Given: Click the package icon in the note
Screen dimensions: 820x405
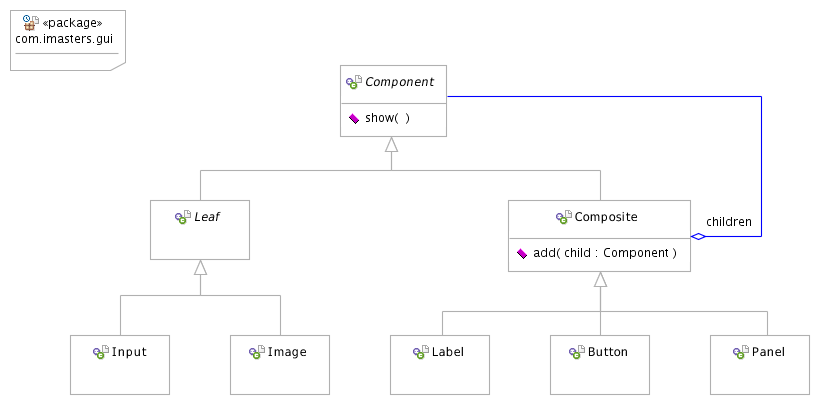Looking at the screenshot, I should pos(30,22).
